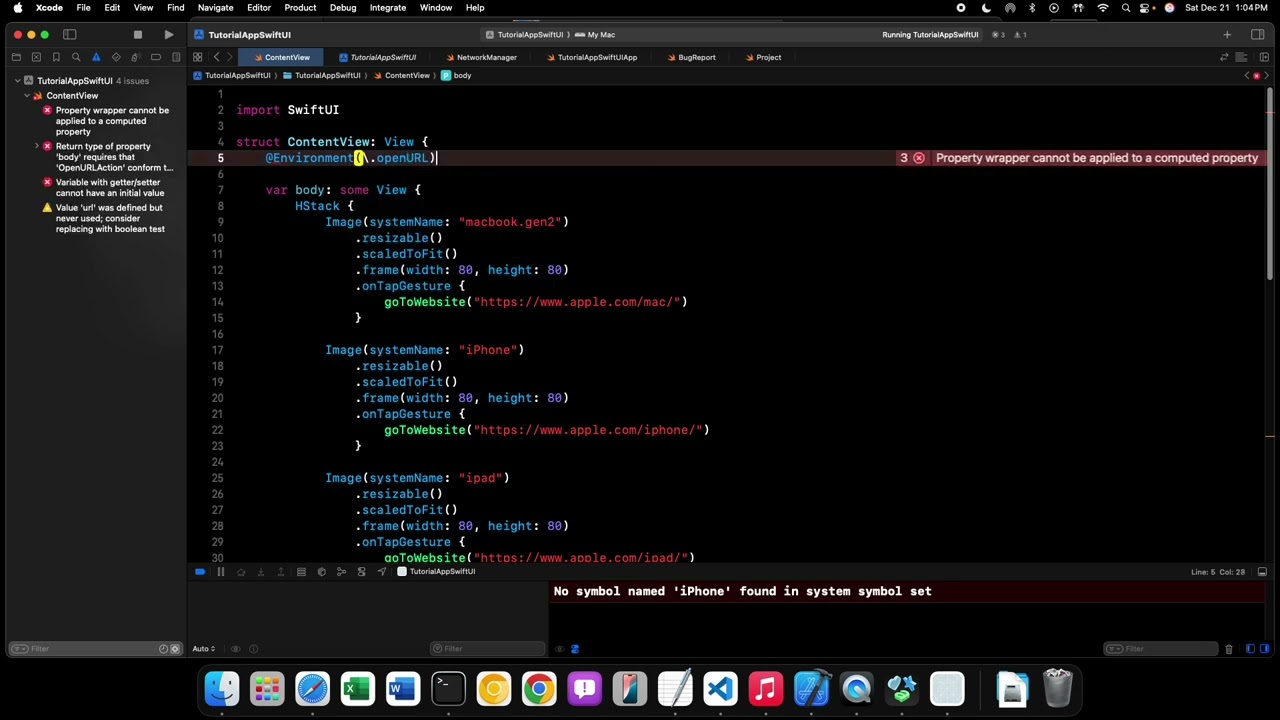Switch to the TutorialAppSwiftUIApp tab
The width and height of the screenshot is (1280, 720).
point(591,57)
